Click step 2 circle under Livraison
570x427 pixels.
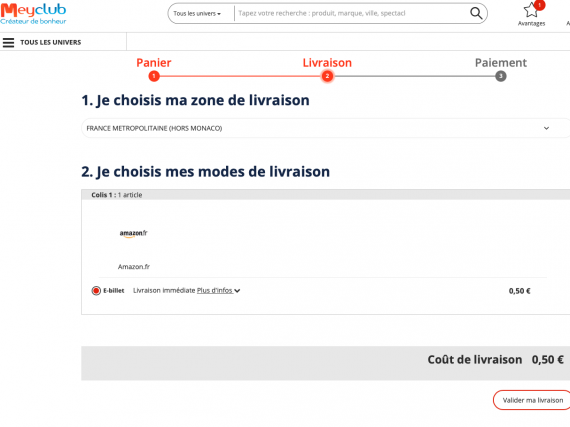[327, 76]
